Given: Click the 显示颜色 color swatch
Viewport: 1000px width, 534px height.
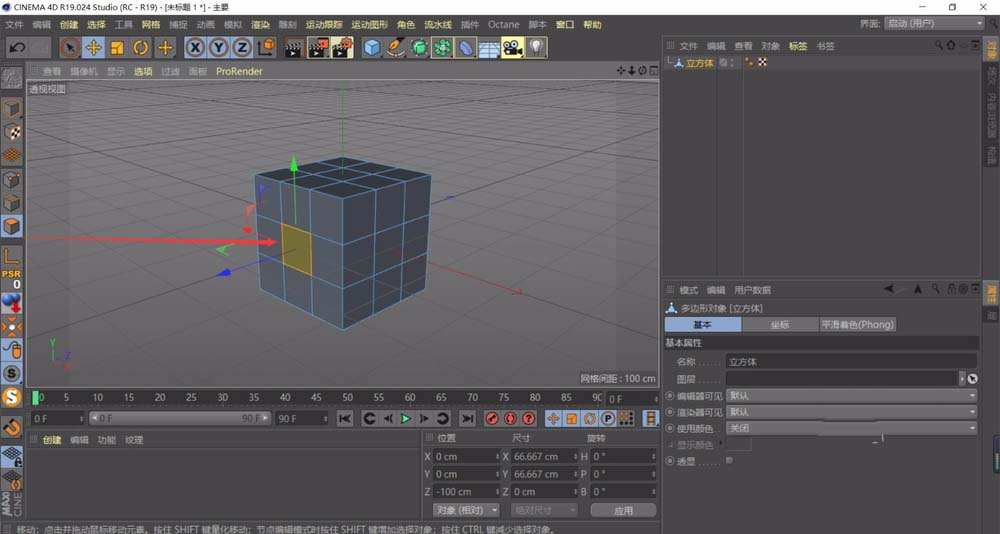Looking at the screenshot, I should [739, 445].
